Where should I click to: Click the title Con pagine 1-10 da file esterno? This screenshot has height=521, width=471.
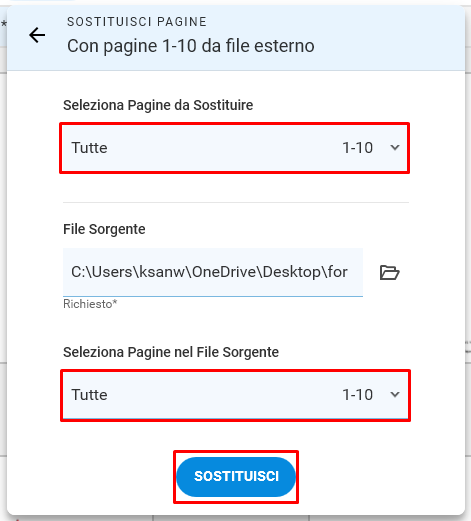(191, 46)
